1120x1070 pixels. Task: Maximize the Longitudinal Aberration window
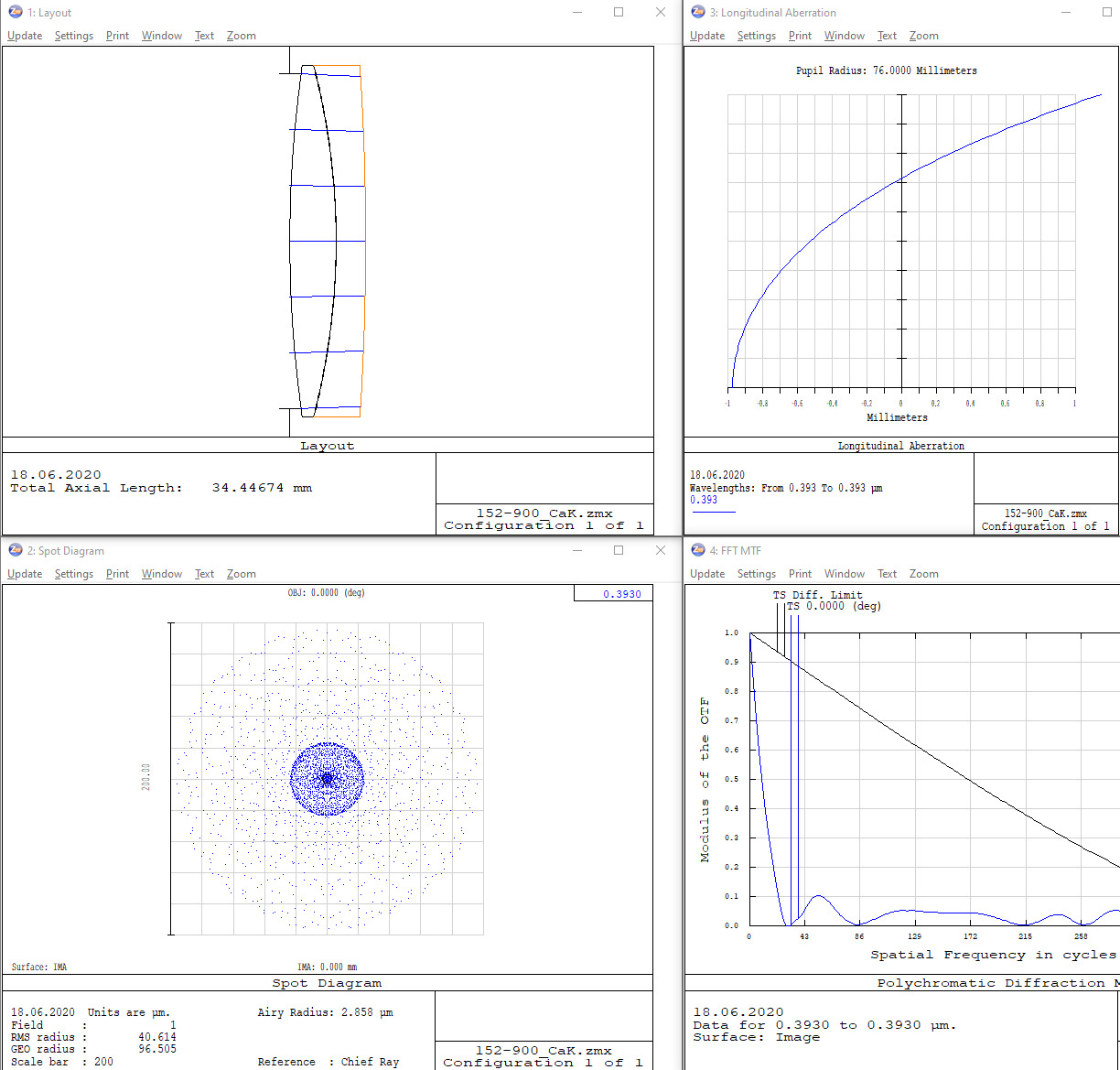pyautogui.click(x=1108, y=13)
